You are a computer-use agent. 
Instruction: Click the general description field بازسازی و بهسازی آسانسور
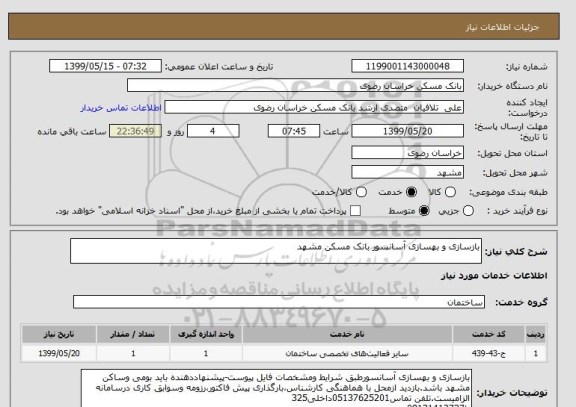276,251
